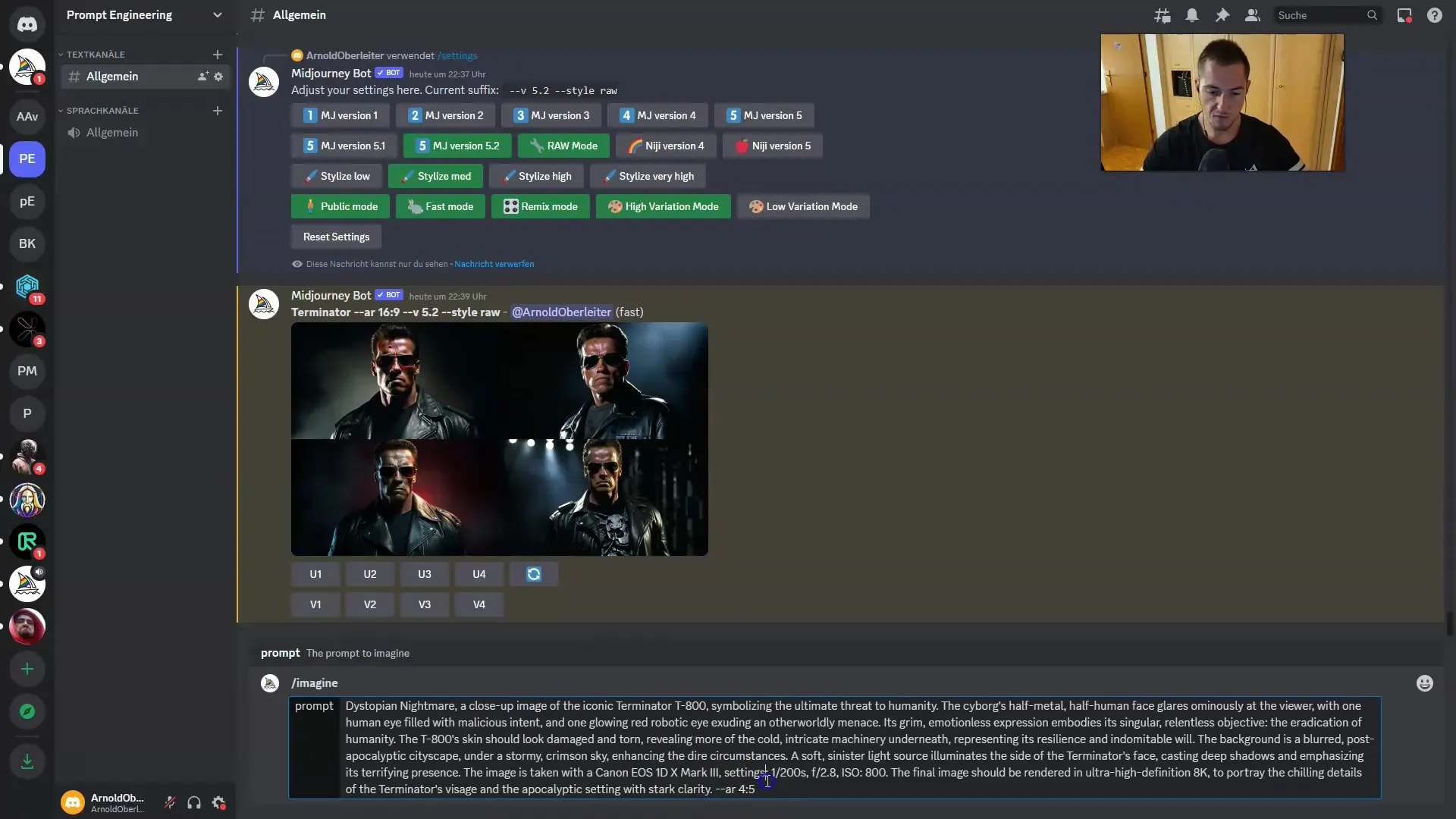This screenshot has height=819, width=1456.
Task: Select MJ version 5.1 button
Action: click(344, 146)
